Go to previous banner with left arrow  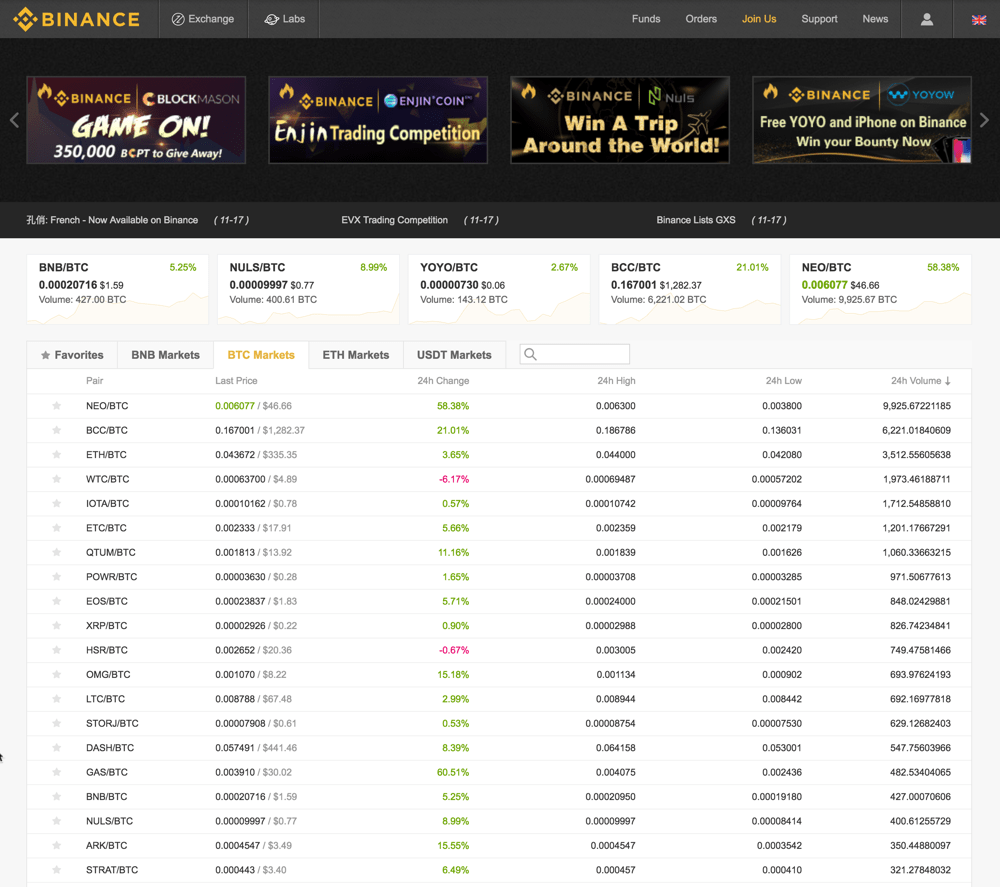[x=14, y=120]
